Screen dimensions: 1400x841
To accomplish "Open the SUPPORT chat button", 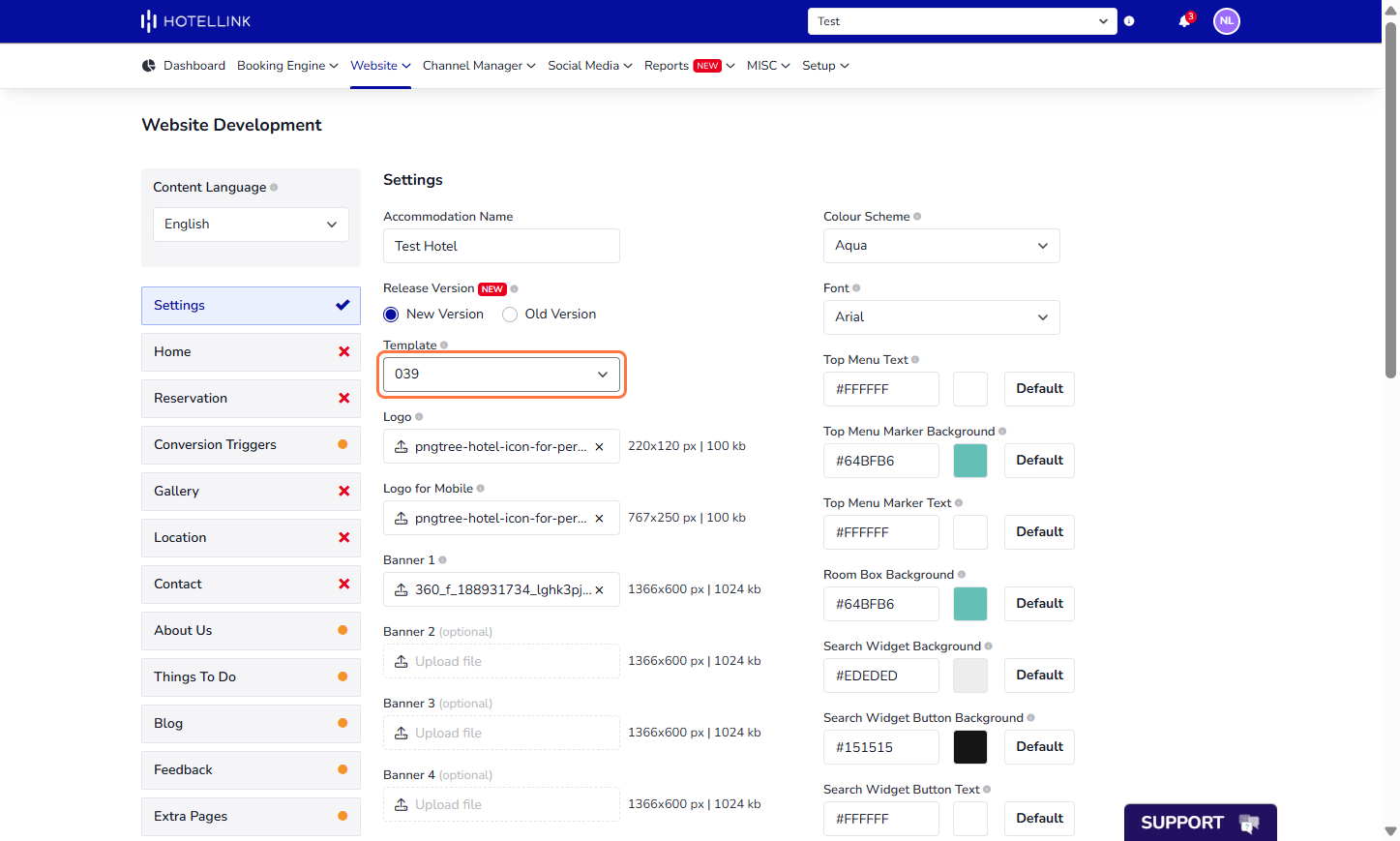I will pyautogui.click(x=1200, y=823).
